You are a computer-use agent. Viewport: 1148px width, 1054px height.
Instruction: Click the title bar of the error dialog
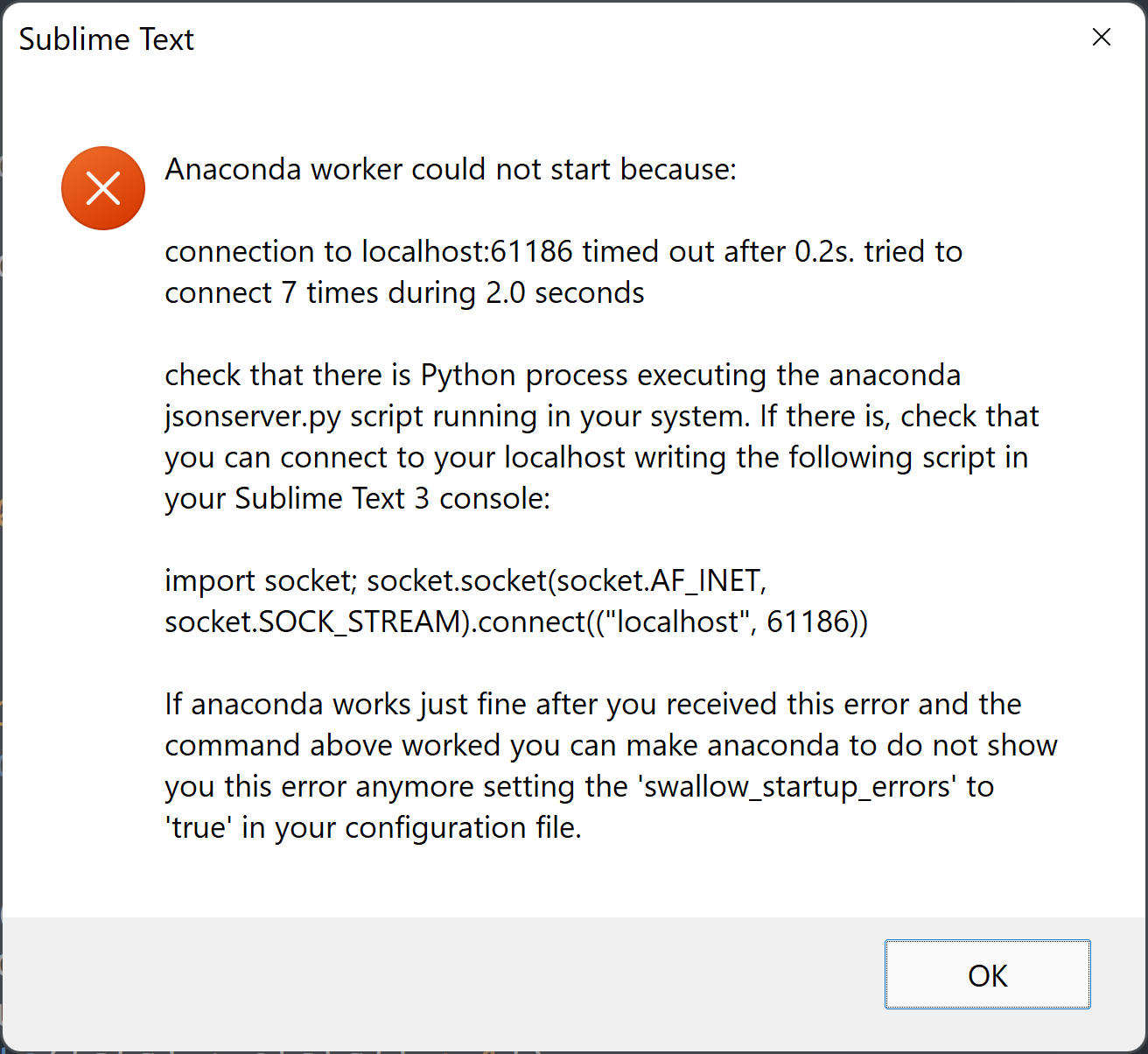tap(525, 39)
